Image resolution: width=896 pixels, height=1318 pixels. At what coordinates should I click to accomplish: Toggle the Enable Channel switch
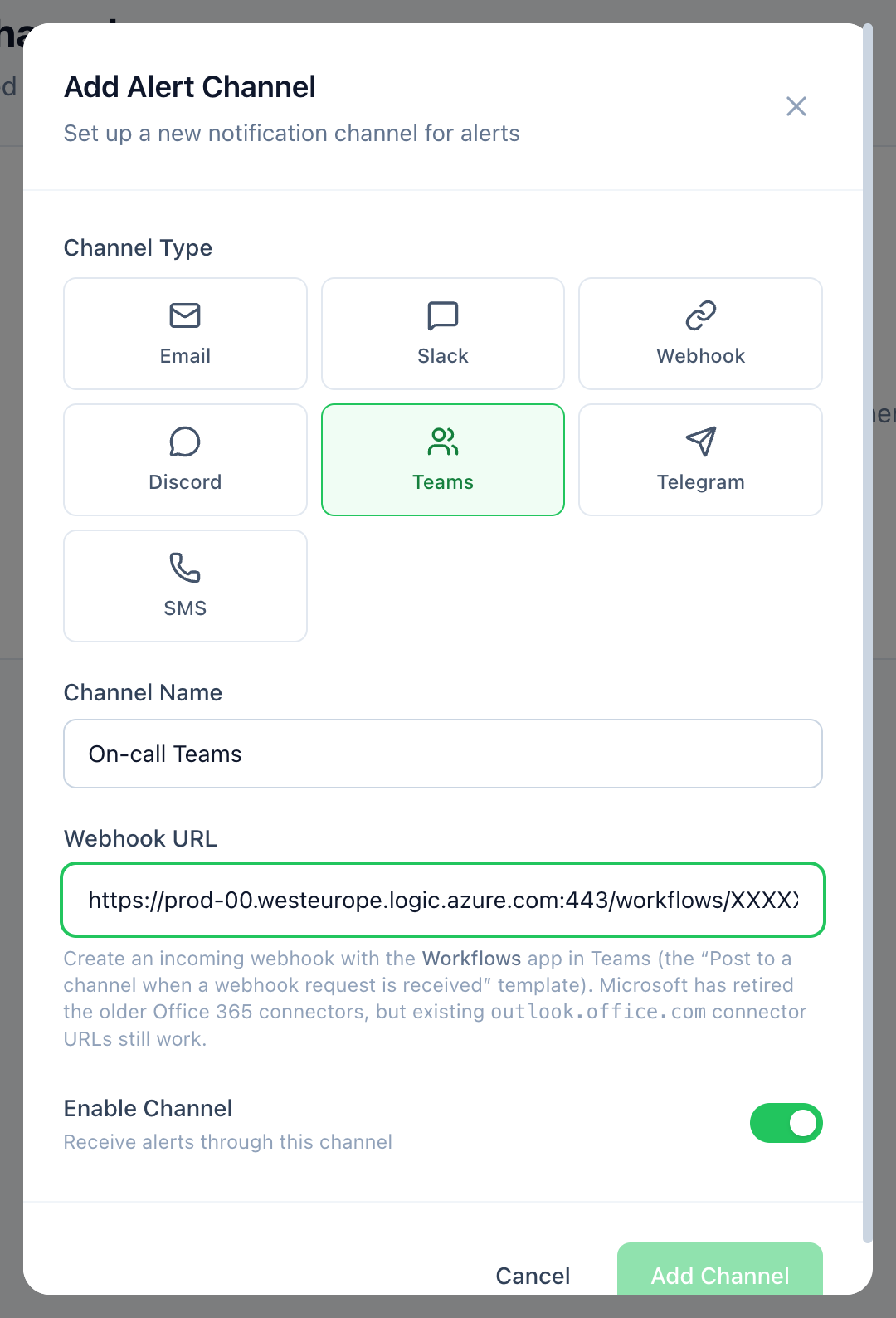pos(786,1123)
